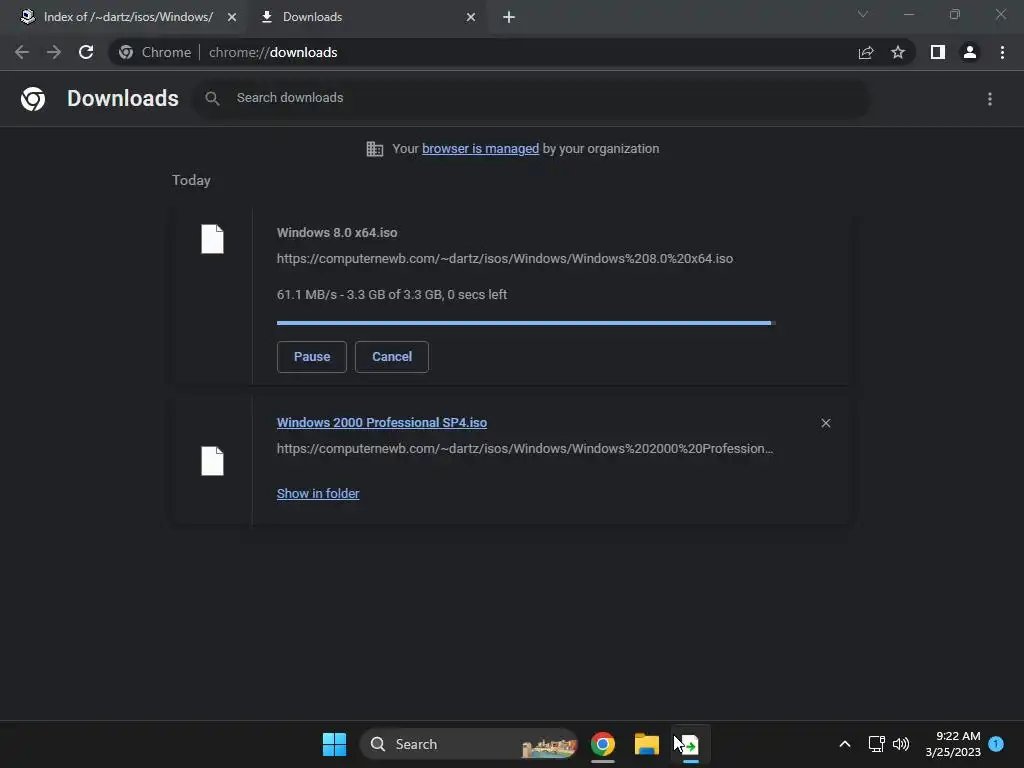The image size is (1024, 768).
Task: Bookmark this tab with the star icon
Action: click(898, 52)
